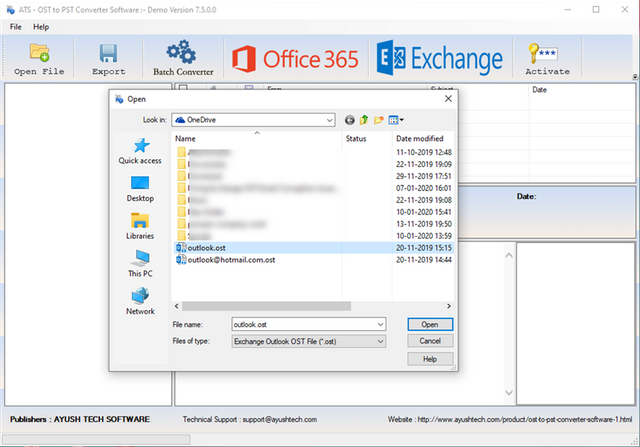Viewport: 640px width, 447px height.
Task: Open Libraries in the places bar
Action: (140, 226)
